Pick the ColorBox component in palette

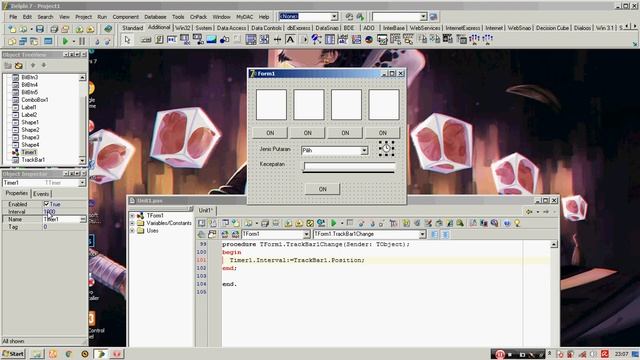(x=356, y=40)
